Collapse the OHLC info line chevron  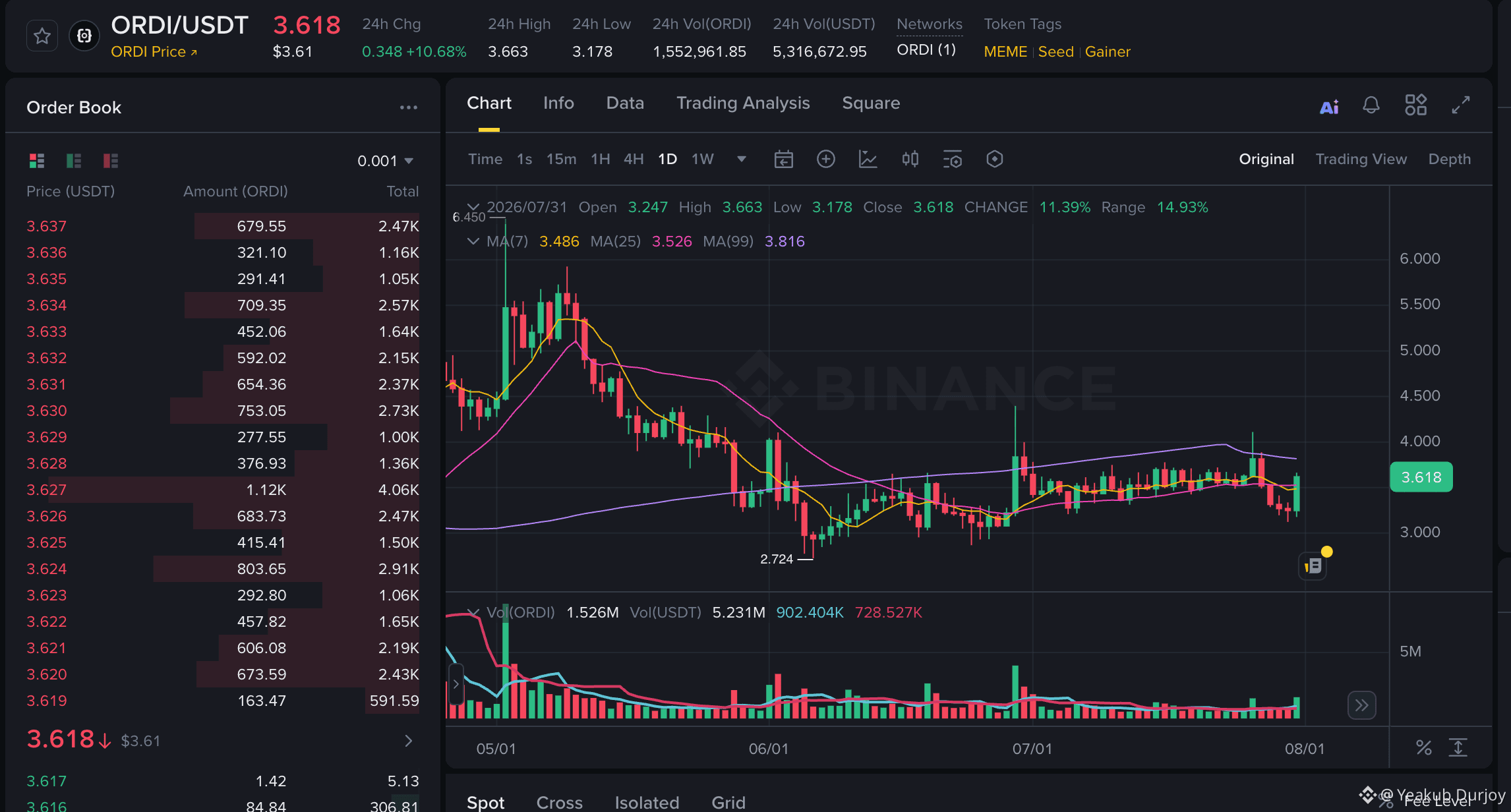[x=473, y=207]
